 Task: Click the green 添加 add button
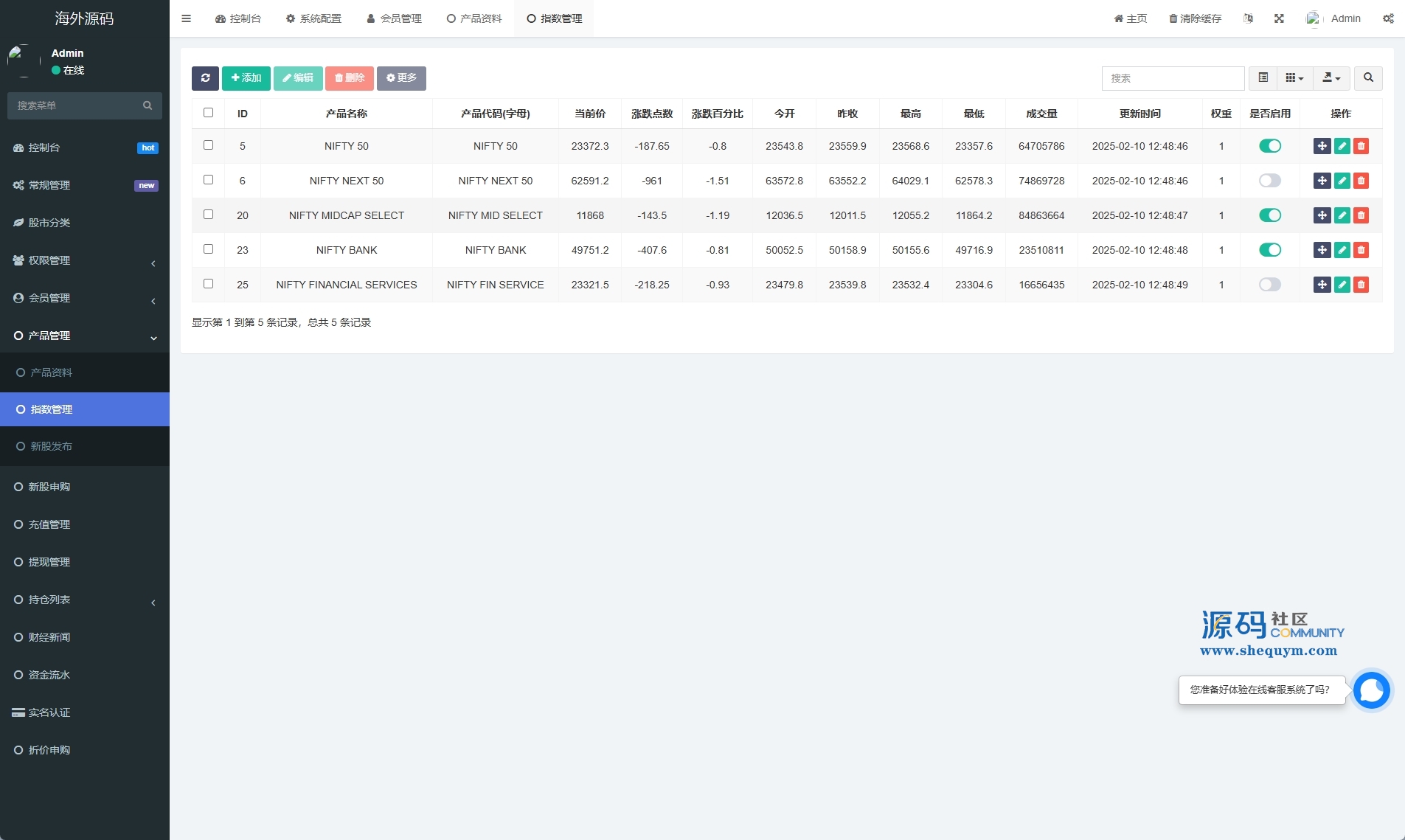click(x=246, y=78)
